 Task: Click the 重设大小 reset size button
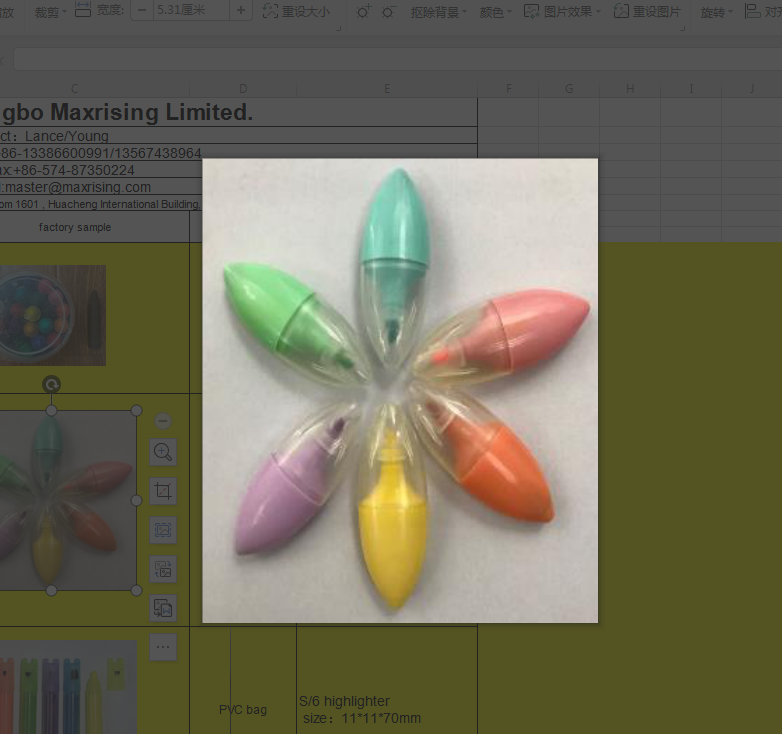tap(296, 11)
